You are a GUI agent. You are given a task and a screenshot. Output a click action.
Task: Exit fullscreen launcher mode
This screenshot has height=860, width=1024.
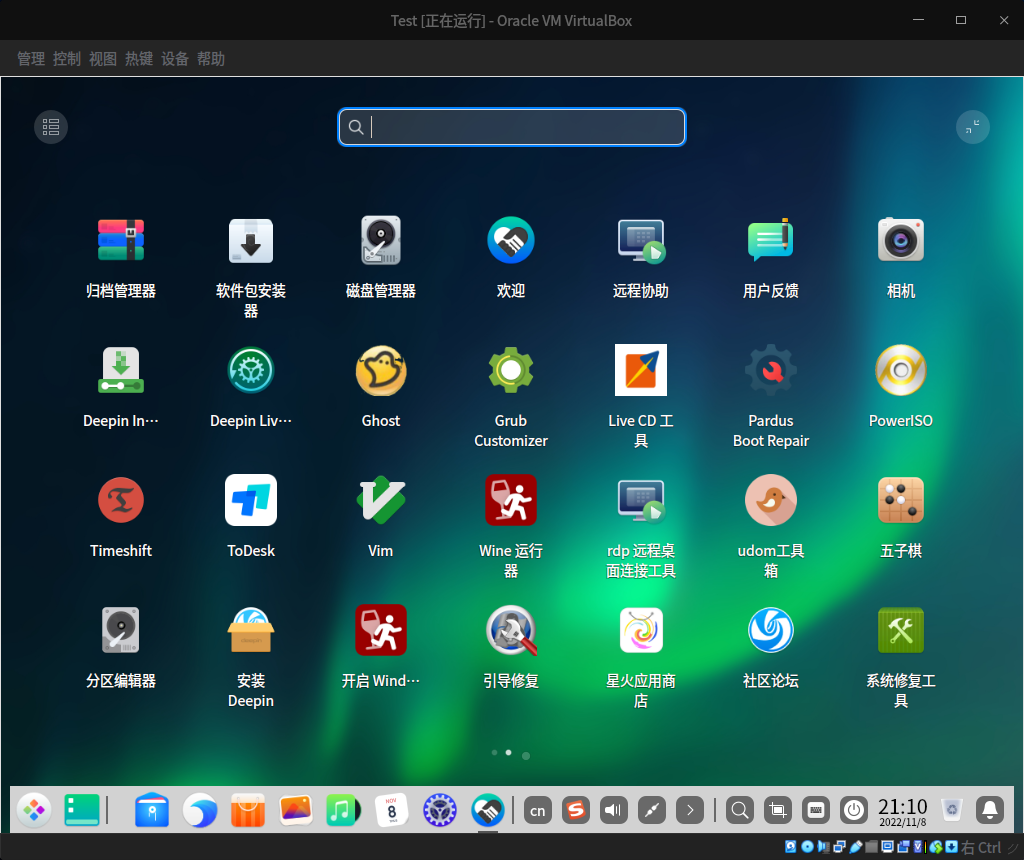(x=972, y=127)
